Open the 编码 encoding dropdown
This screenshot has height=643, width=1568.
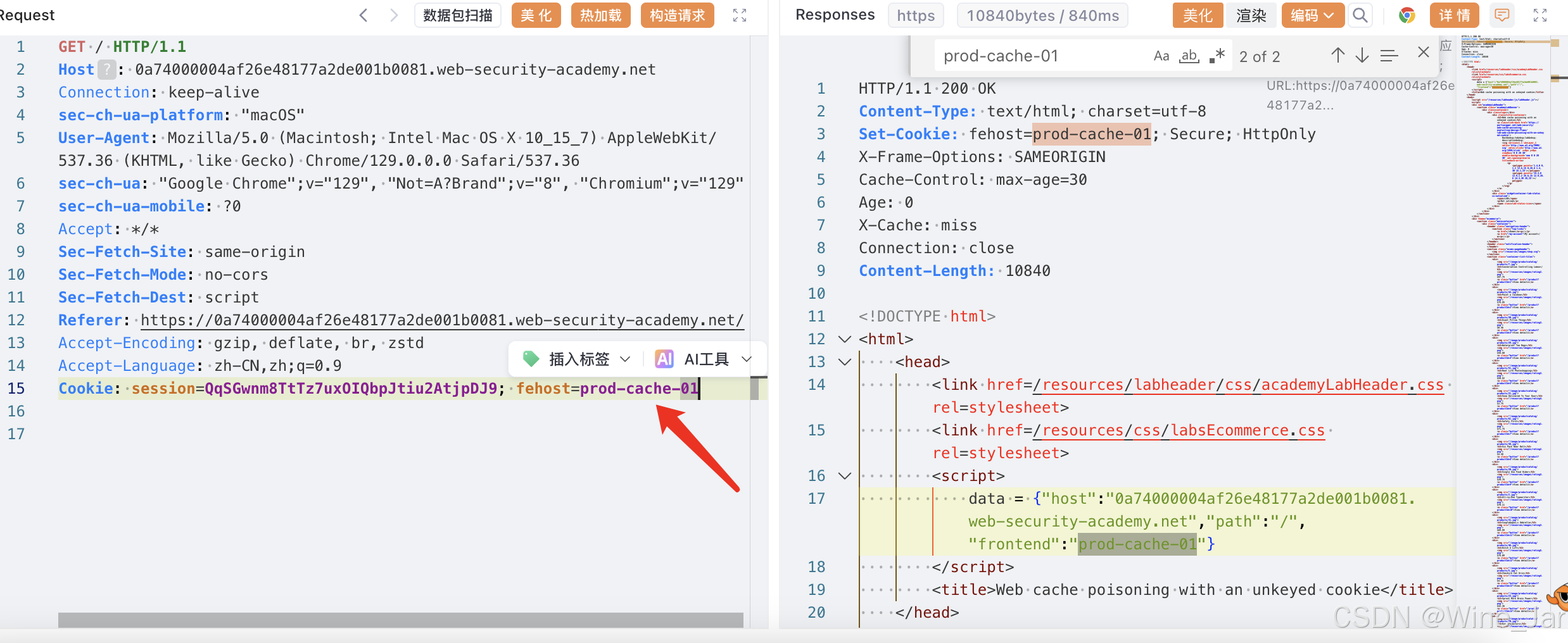click(x=1313, y=15)
